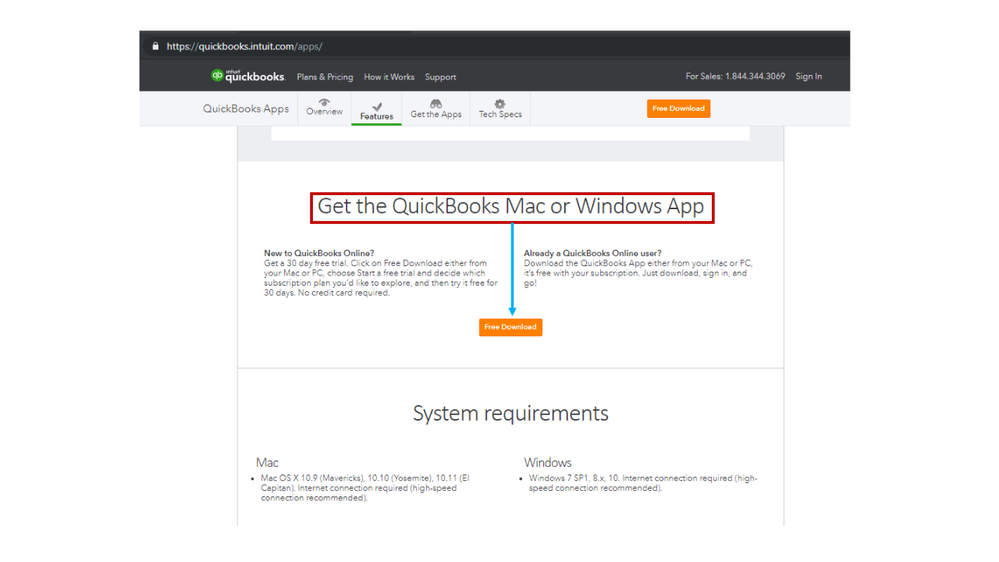Click Free Download button below app heading
The image size is (999, 562).
click(510, 327)
